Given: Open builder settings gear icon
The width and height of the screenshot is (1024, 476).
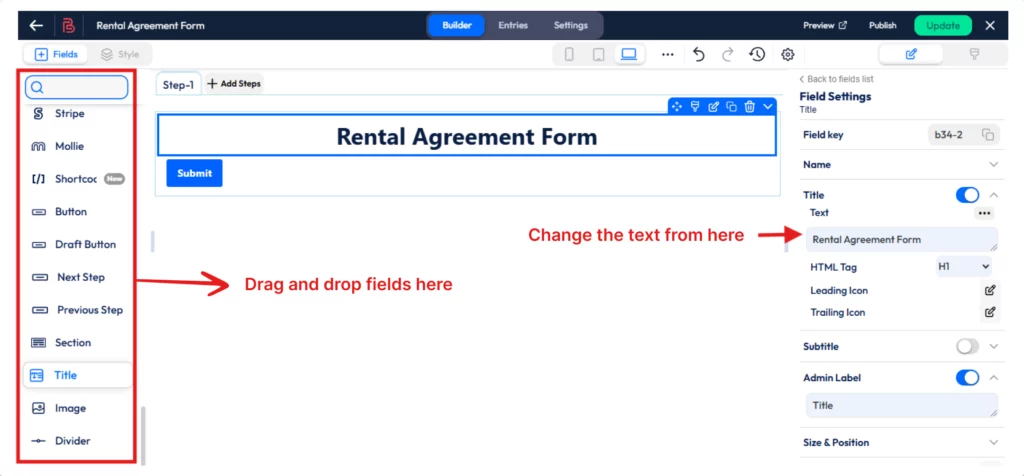Looking at the screenshot, I should tap(788, 55).
